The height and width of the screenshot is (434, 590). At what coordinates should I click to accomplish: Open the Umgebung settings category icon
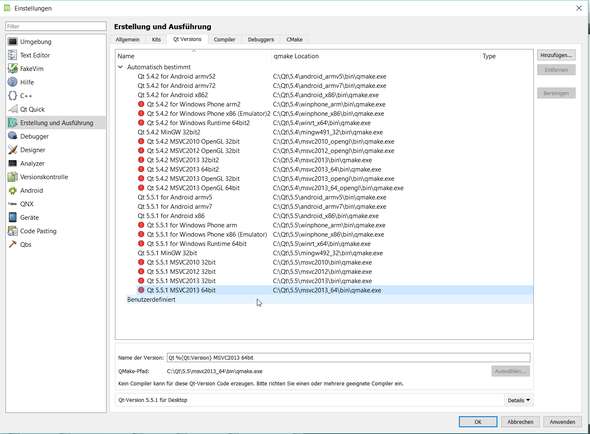12,41
